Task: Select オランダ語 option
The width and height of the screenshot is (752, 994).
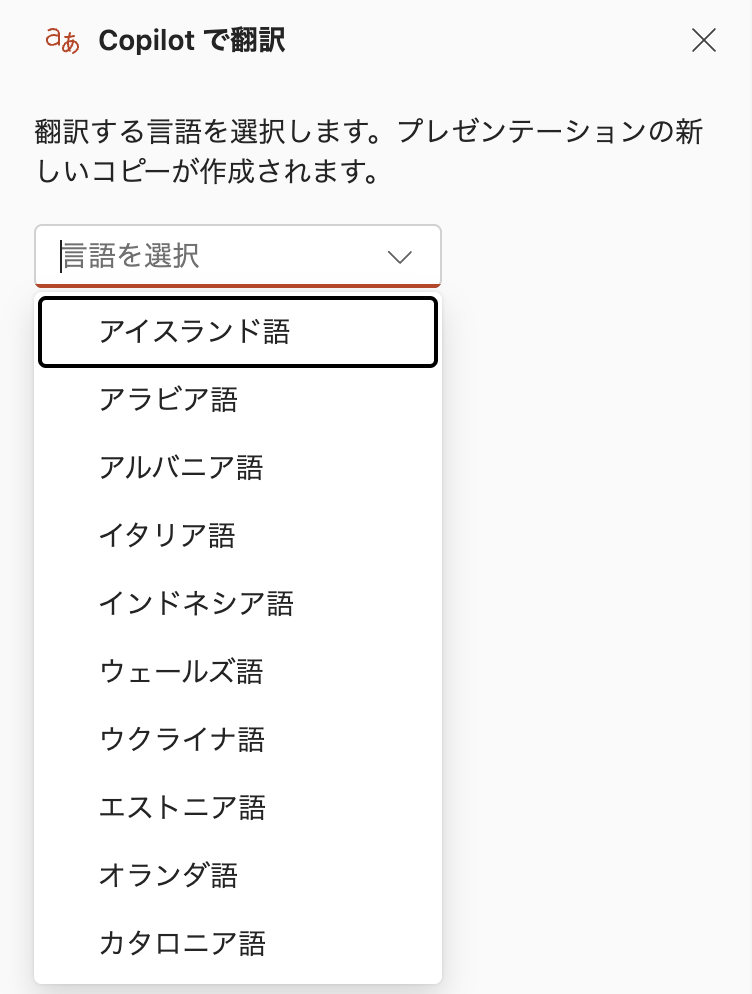Action: [x=168, y=875]
